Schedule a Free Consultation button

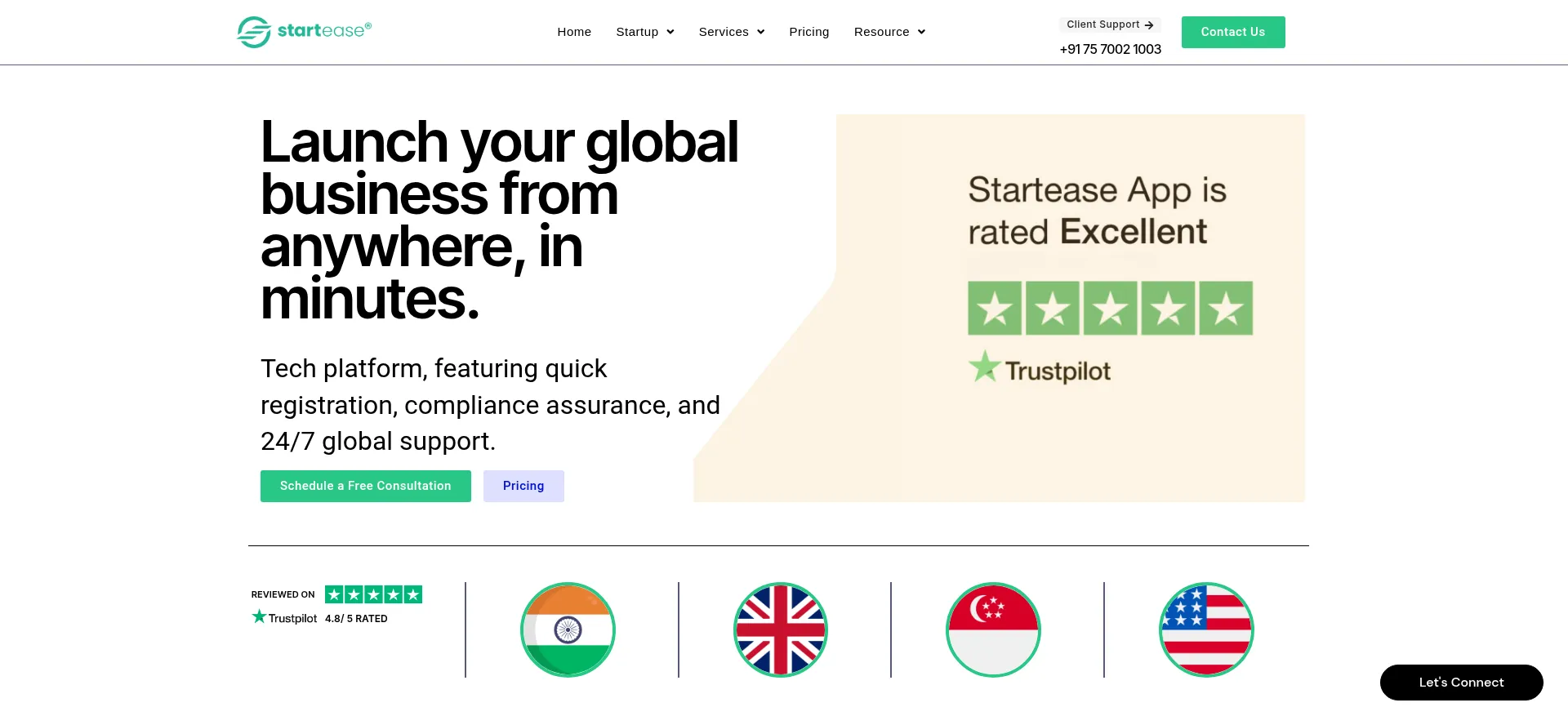tap(366, 486)
